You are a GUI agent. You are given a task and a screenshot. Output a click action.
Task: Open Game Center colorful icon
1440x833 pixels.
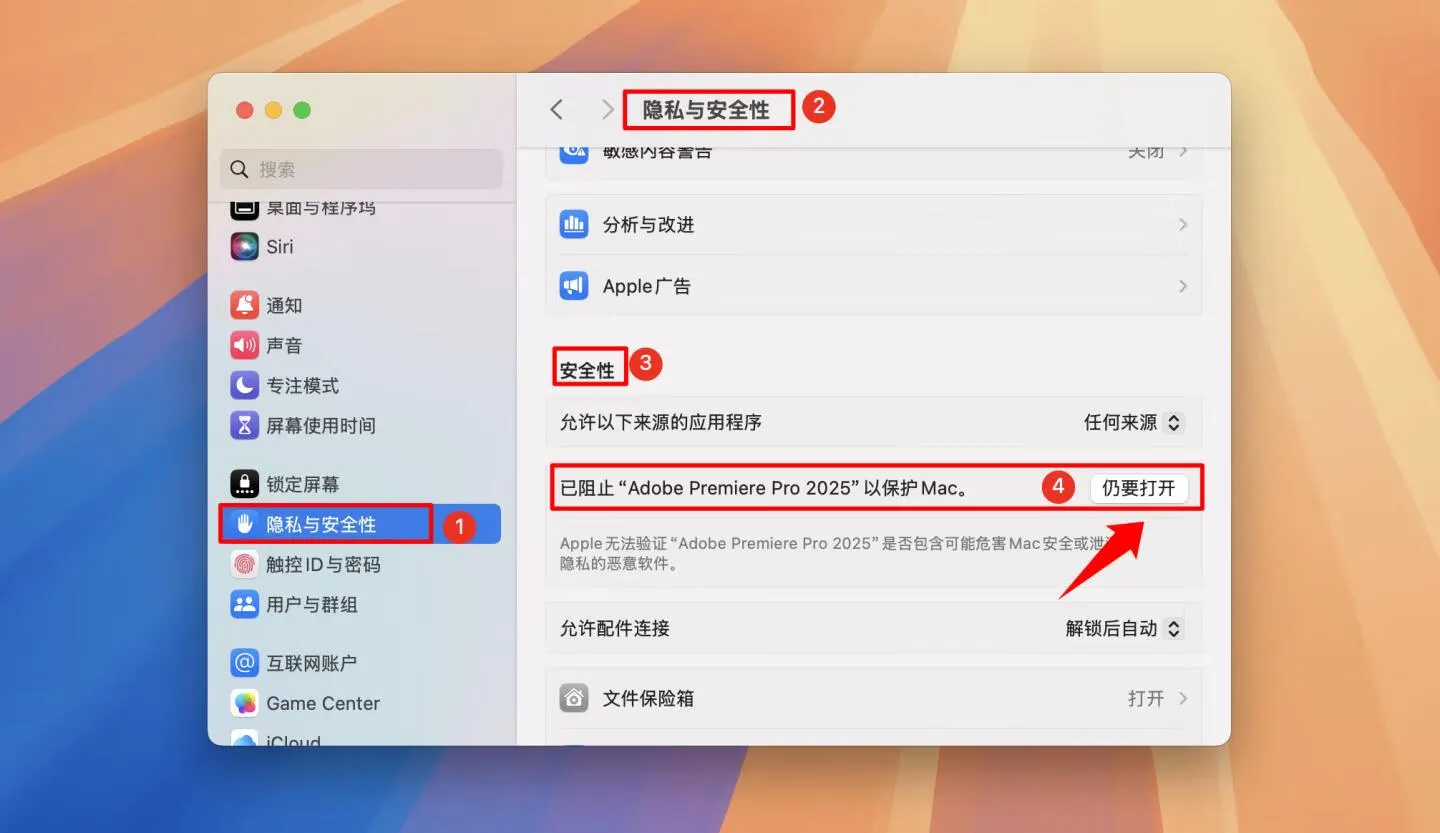click(245, 703)
